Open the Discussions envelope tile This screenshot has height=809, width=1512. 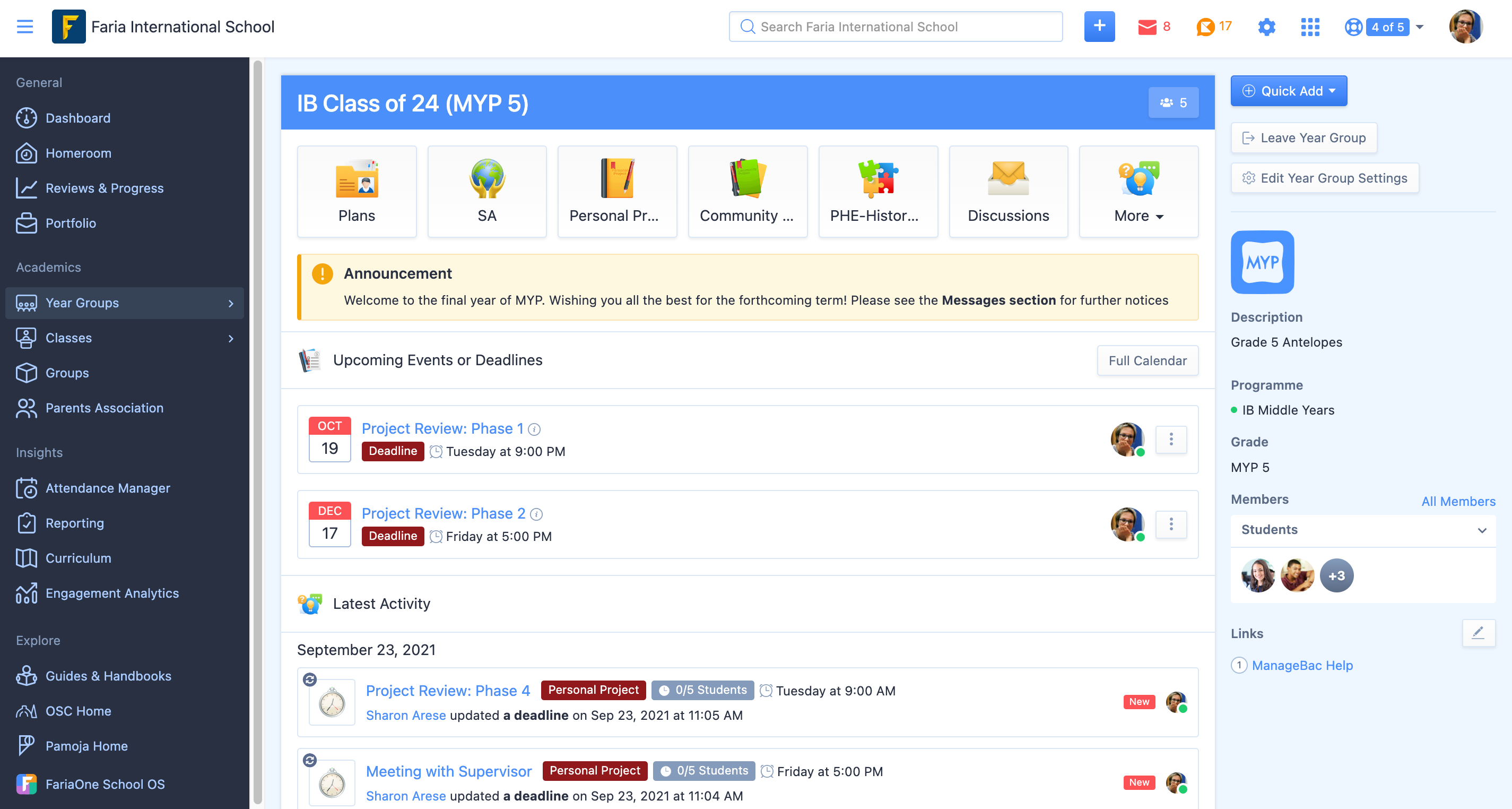(1008, 192)
